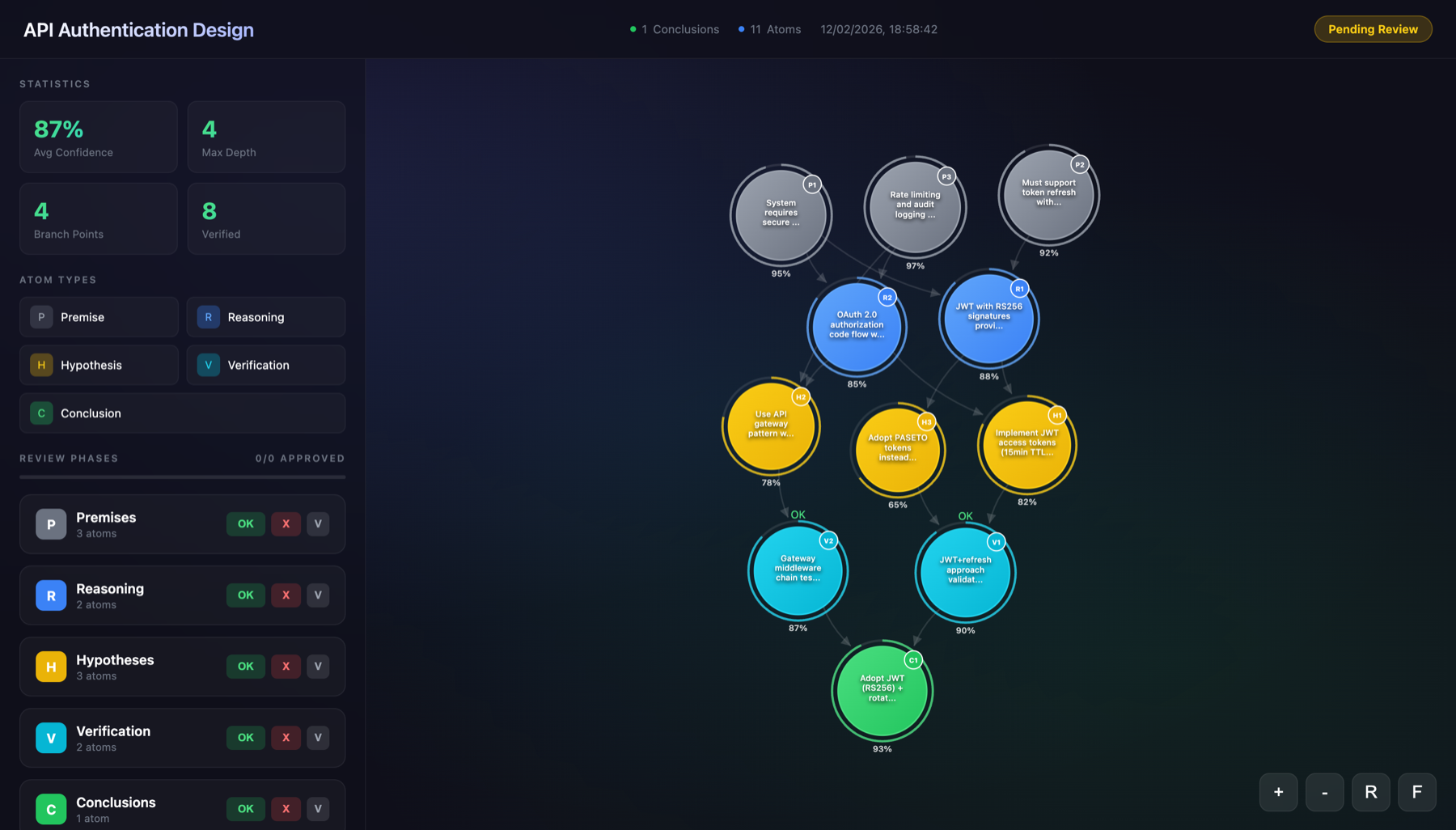Reject the Reasoning phase with X

click(286, 595)
